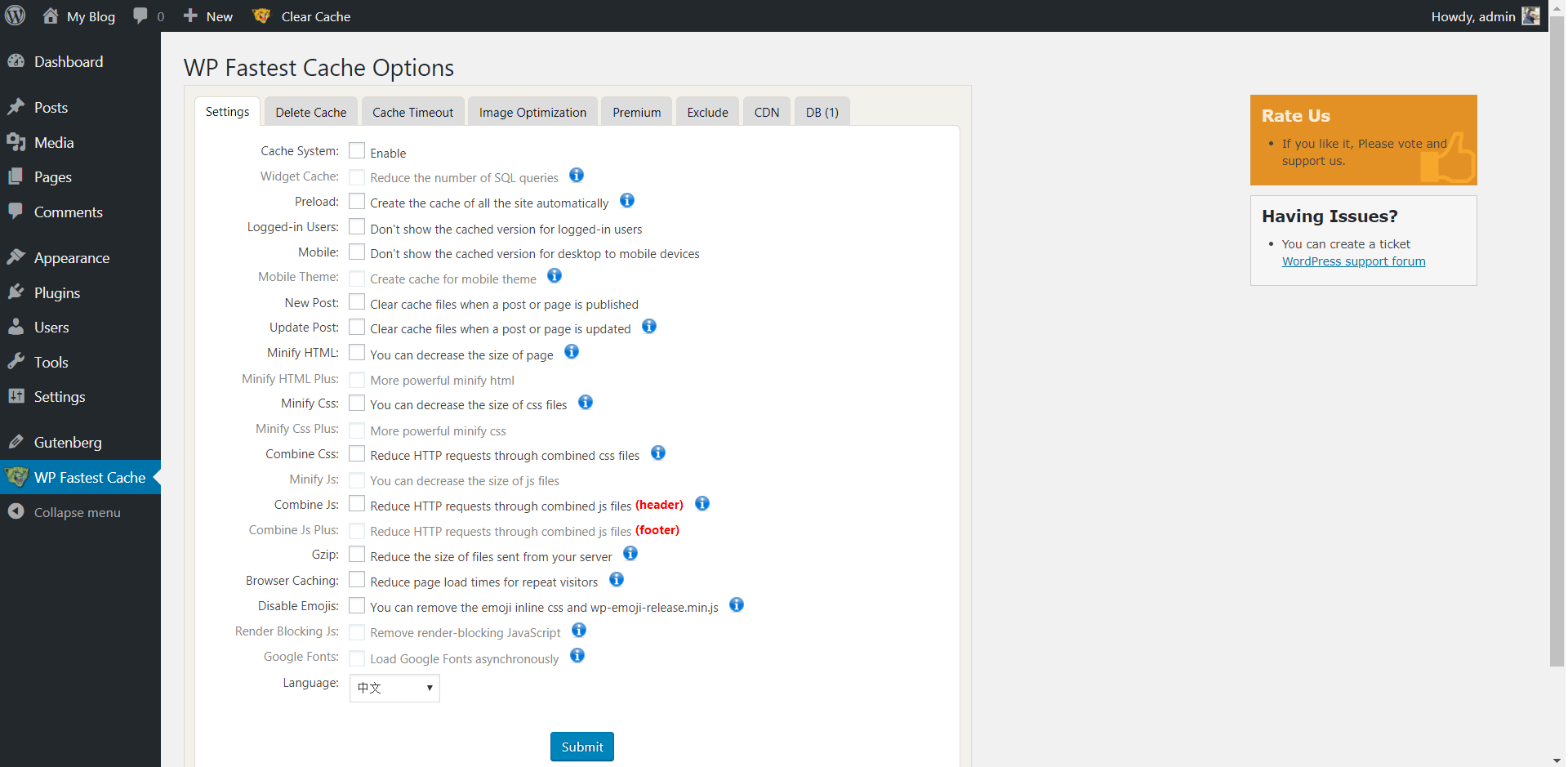This screenshot has width=1568, height=767.
Task: Open My Blog home icon
Action: [x=51, y=16]
